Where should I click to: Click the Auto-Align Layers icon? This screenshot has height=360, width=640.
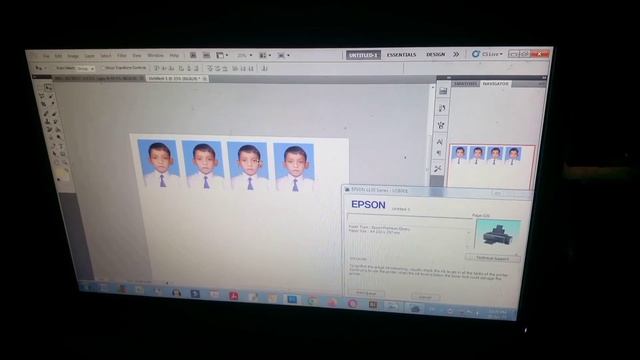[x=265, y=68]
